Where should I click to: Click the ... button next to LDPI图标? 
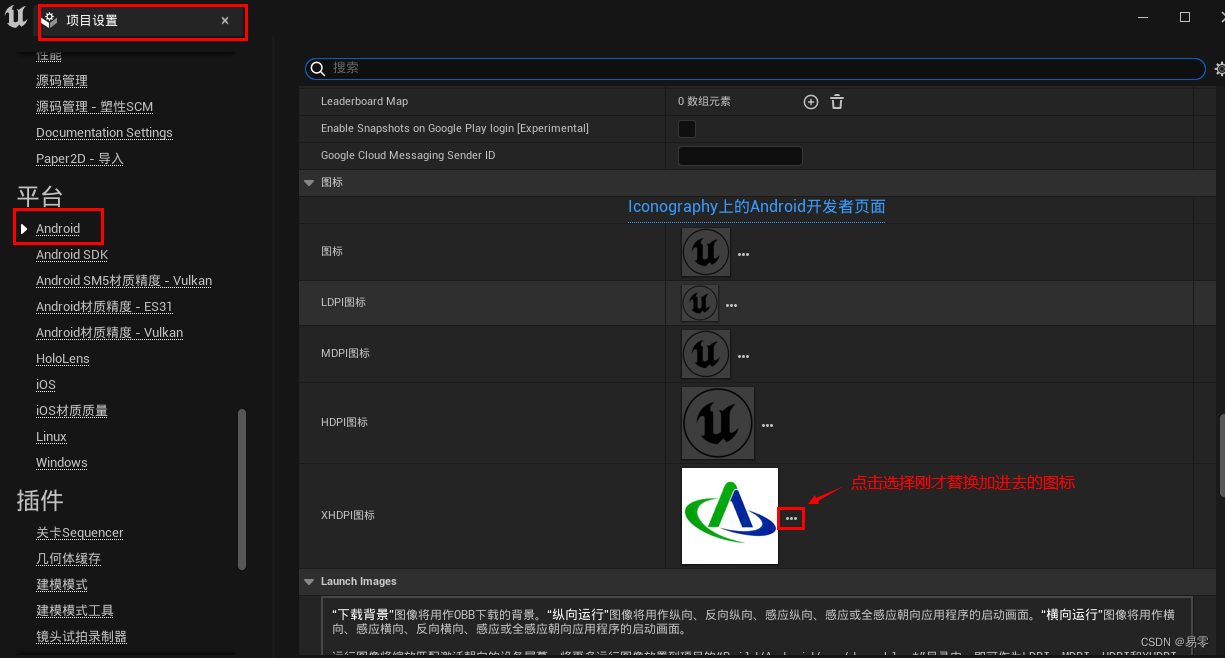[731, 304]
